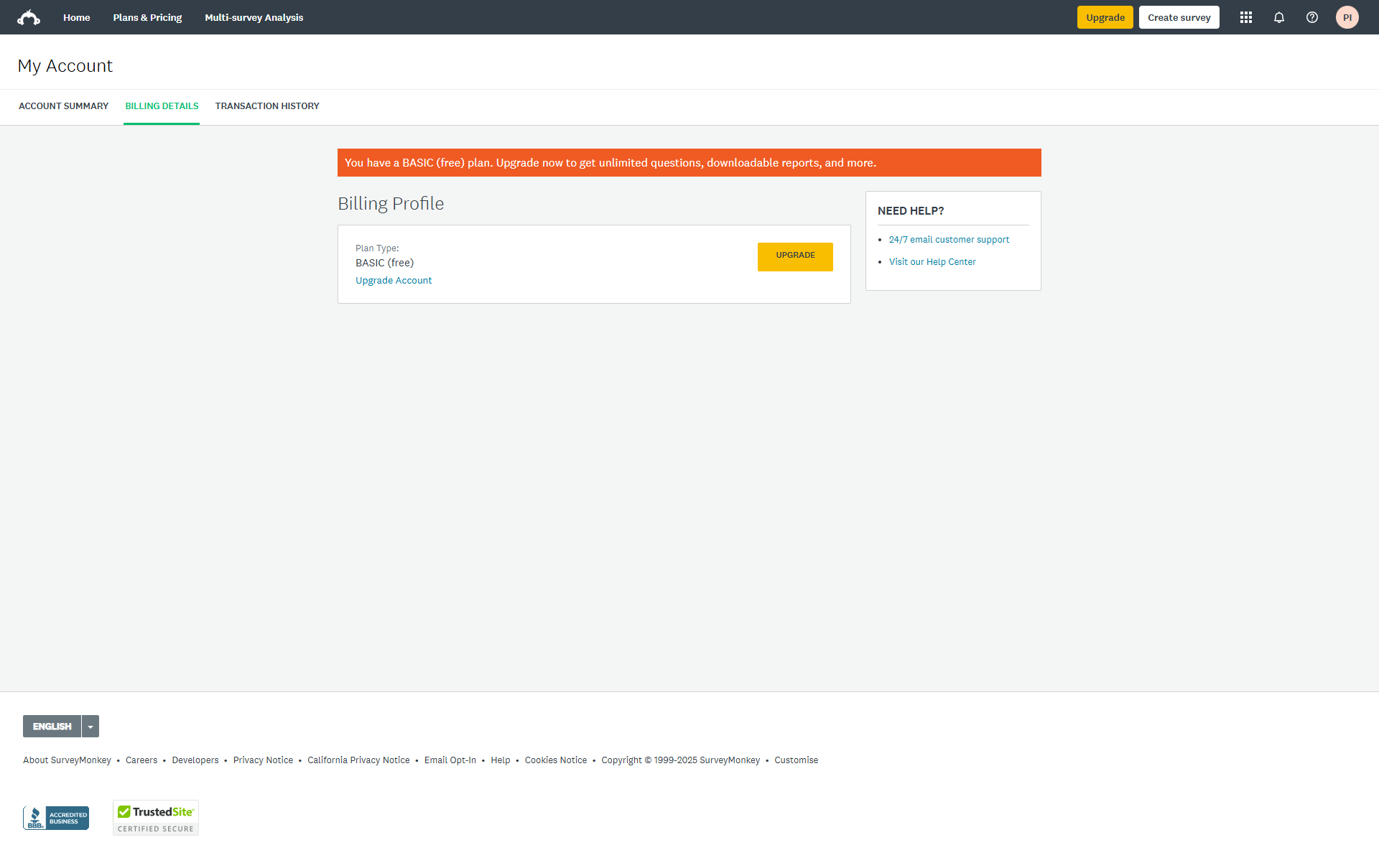Open the apps grid menu
Screen dimensions: 1379x868
[x=1246, y=17]
